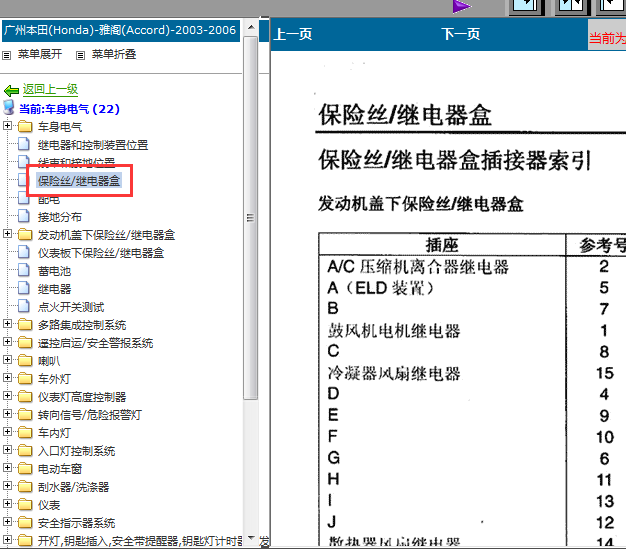The width and height of the screenshot is (626, 549).
Task: Click the 菜单折叠 collapse-menu icon
Action: pos(81,55)
